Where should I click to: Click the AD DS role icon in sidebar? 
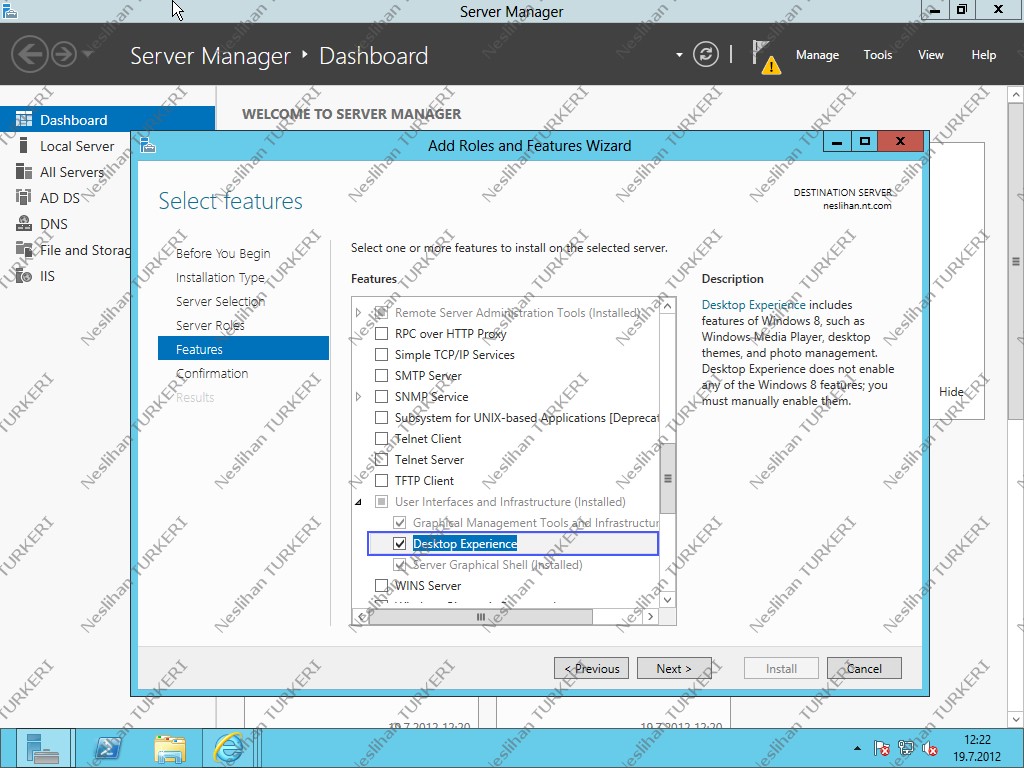tap(24, 197)
